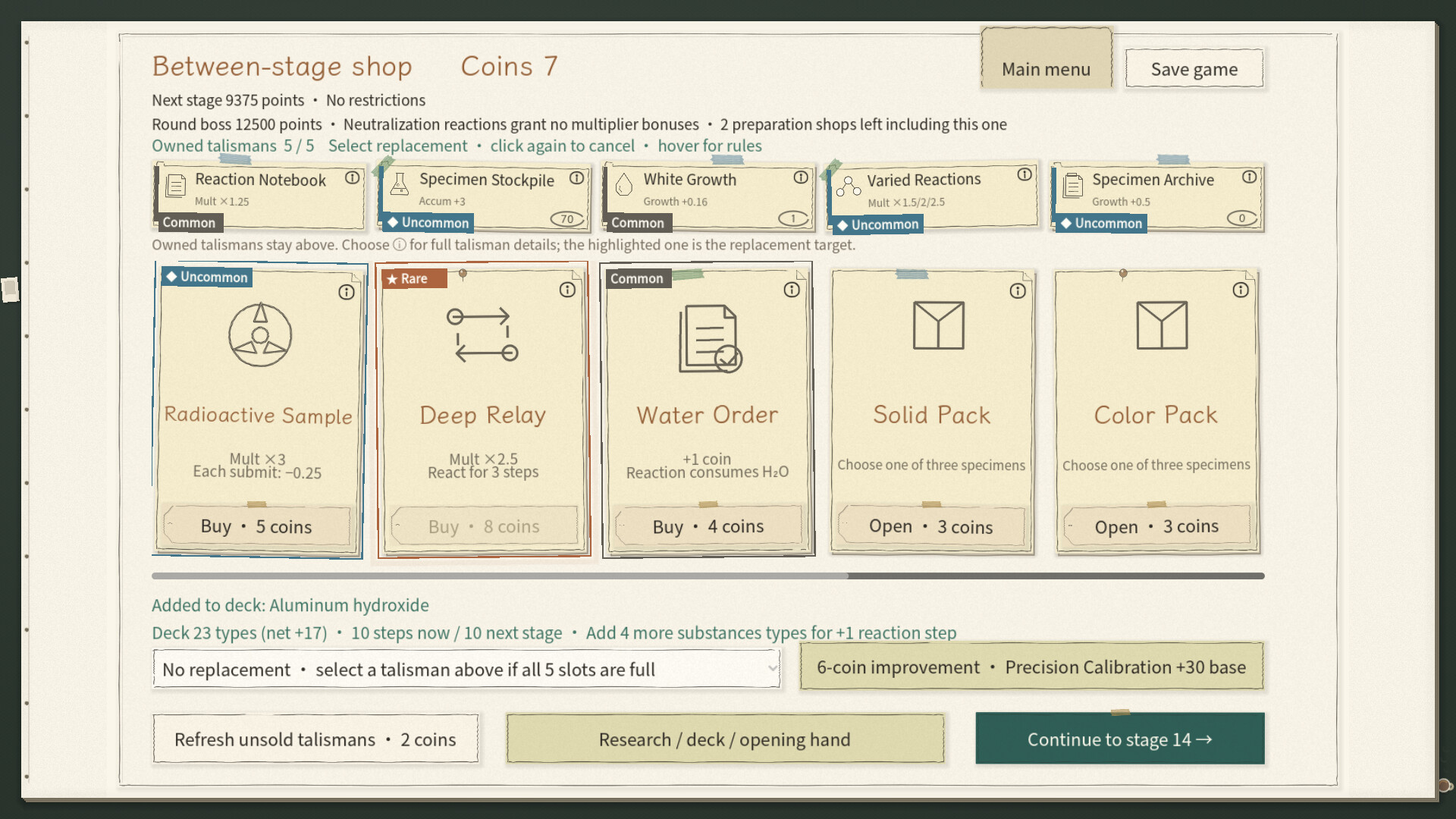Click 'Deck 23 types (net +17)' text
Viewport: 1456px width, 819px height.
[x=240, y=633]
